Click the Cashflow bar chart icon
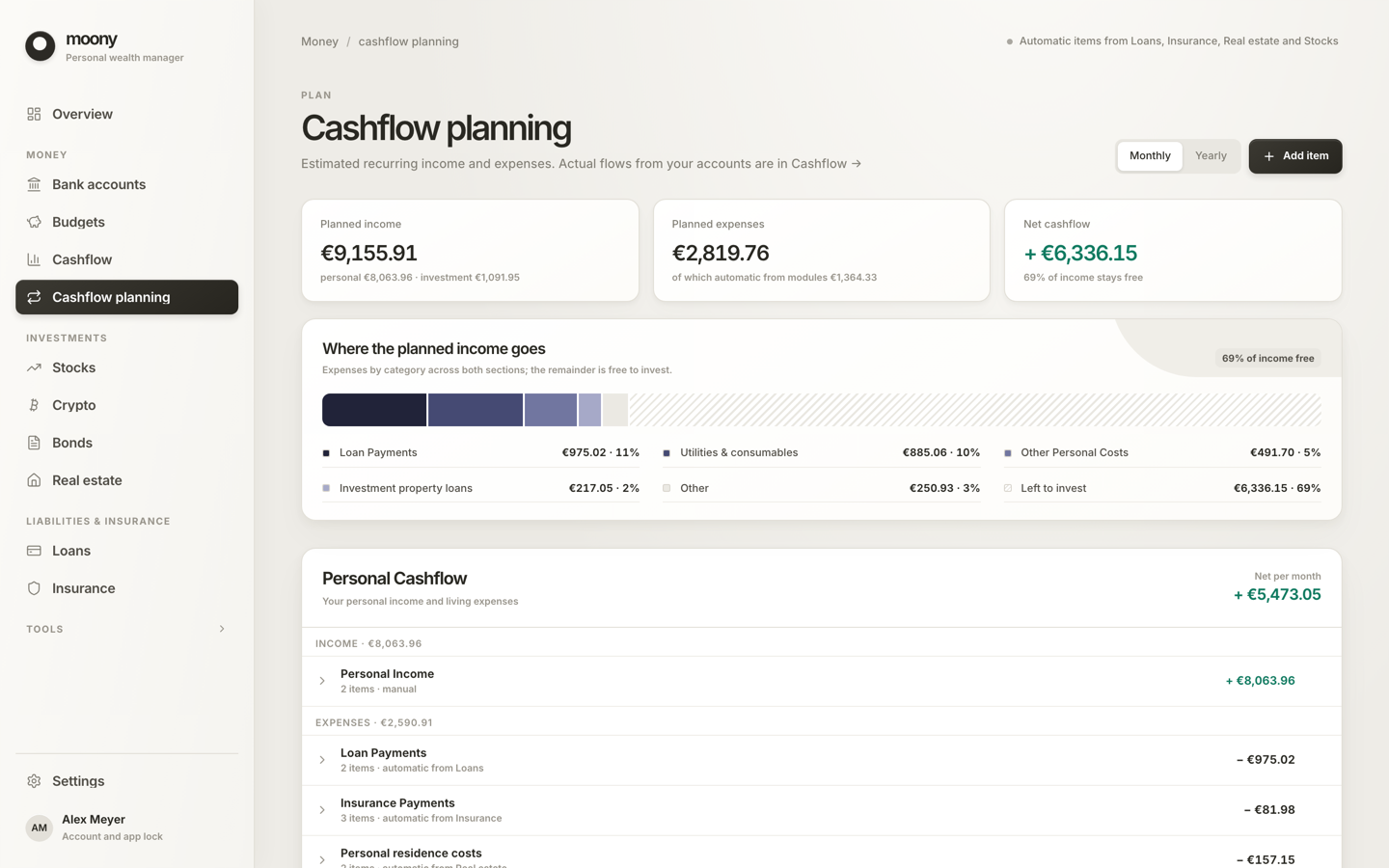The image size is (1389, 868). tap(34, 259)
